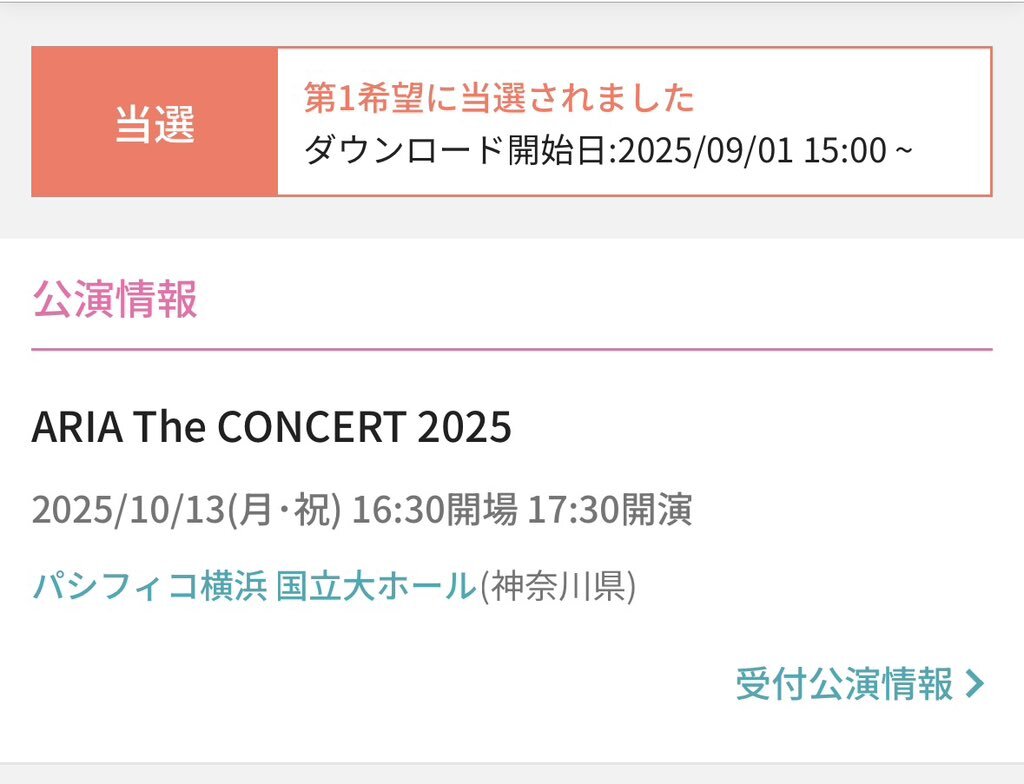The height and width of the screenshot is (784, 1024).
Task: Click the pink divider under 公演情報
Action: tap(512, 350)
